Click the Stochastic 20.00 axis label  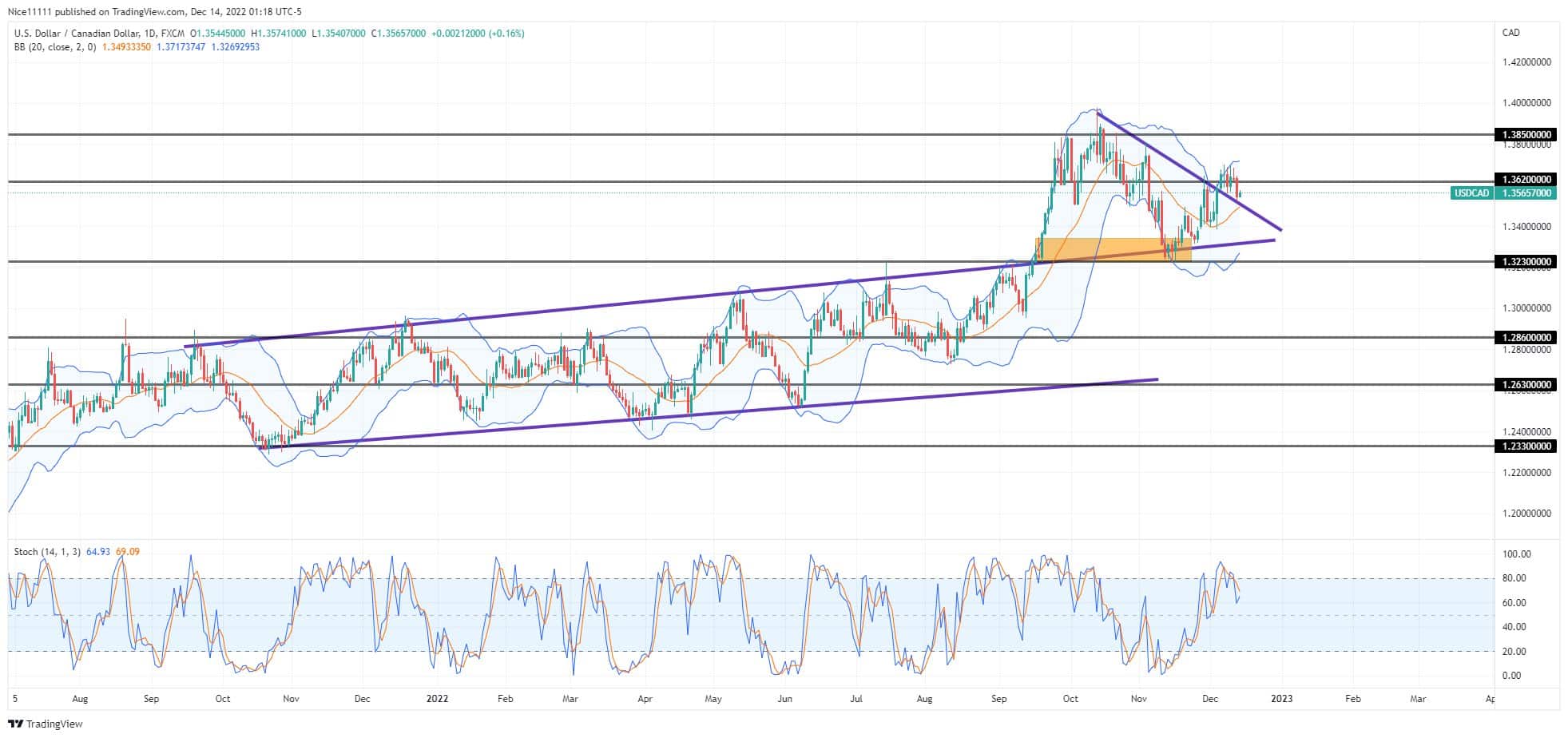click(1514, 652)
